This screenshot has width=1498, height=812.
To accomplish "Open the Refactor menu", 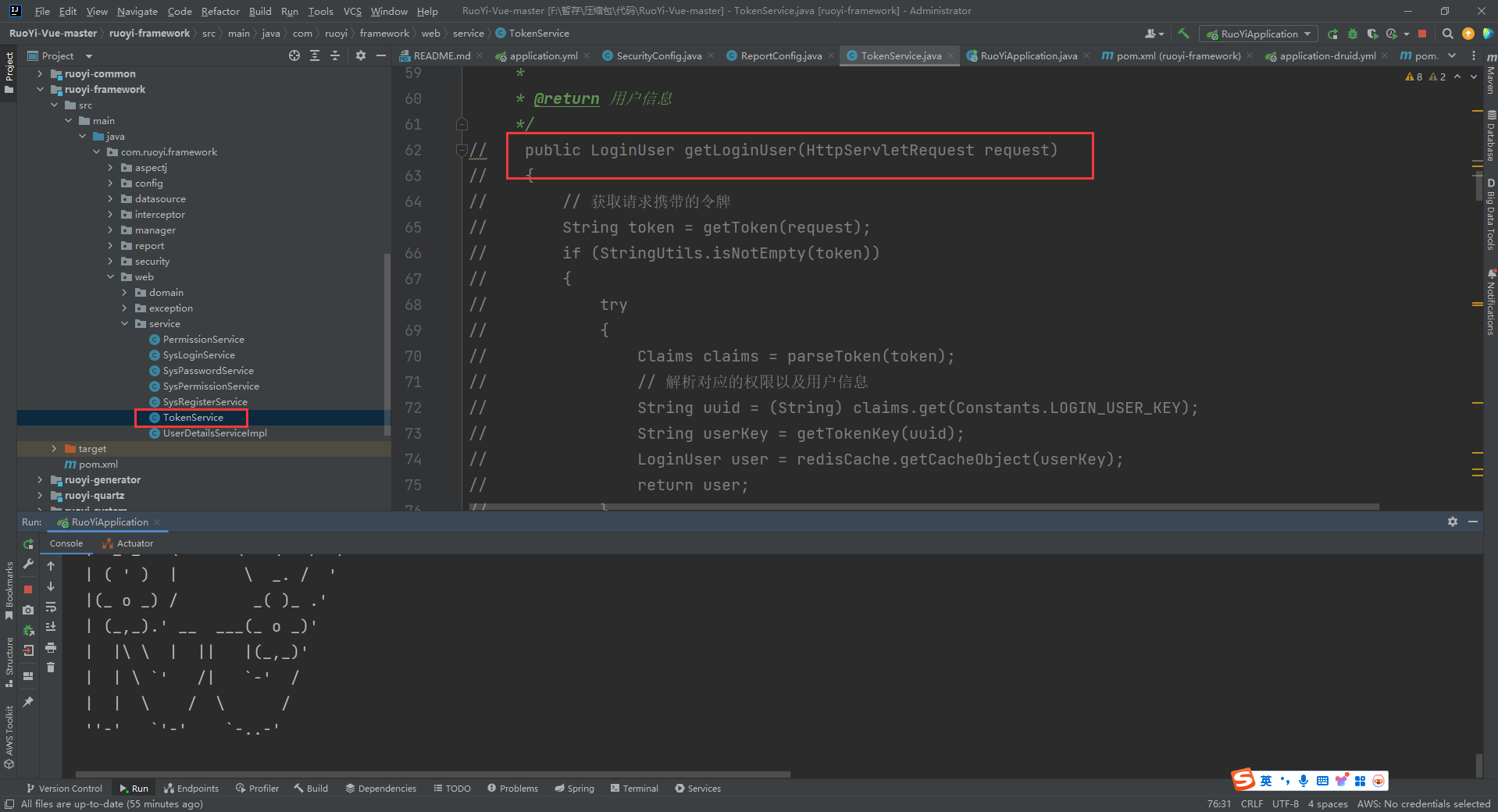I will (x=220, y=11).
